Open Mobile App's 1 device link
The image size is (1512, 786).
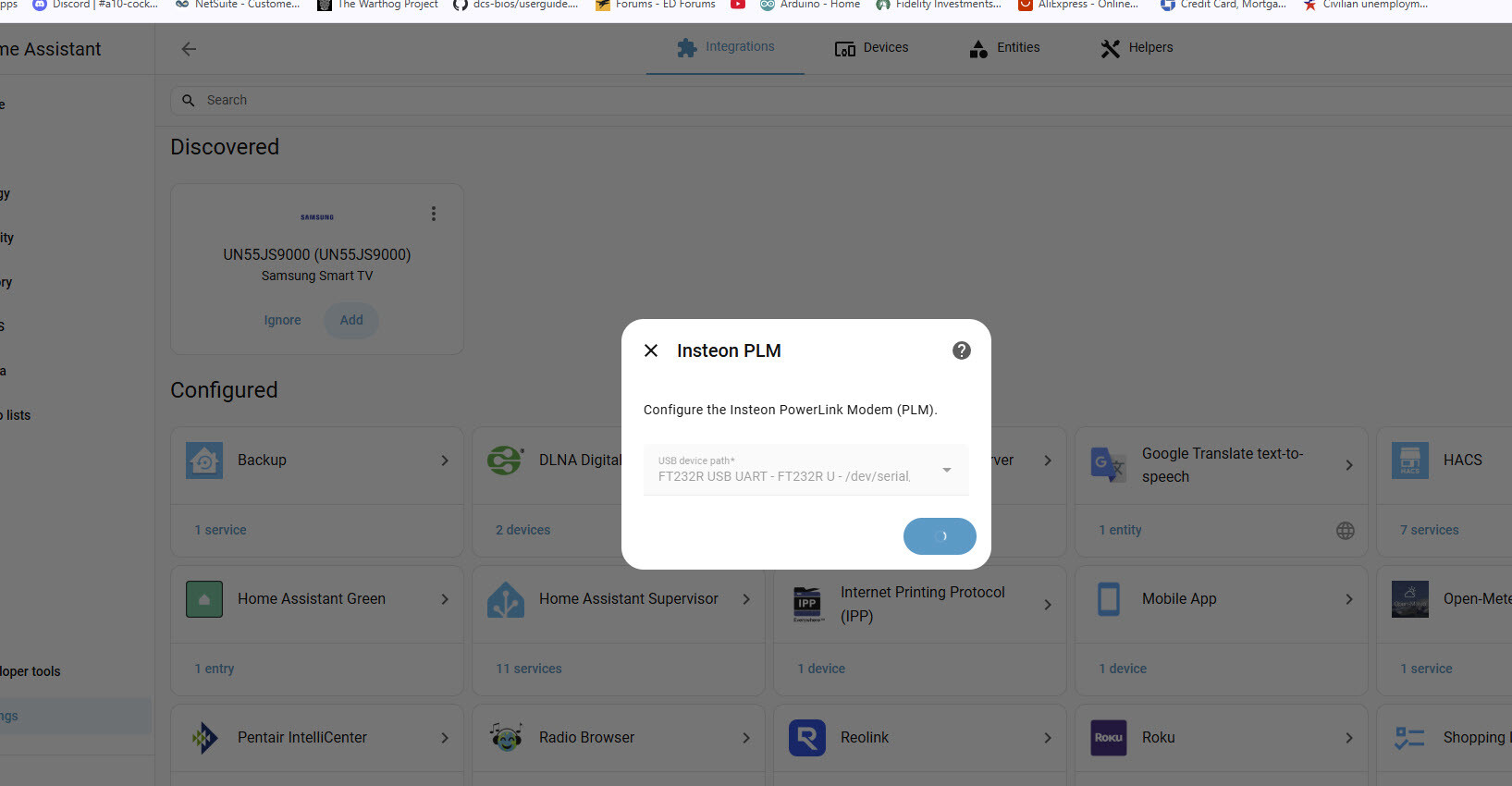1123,669
